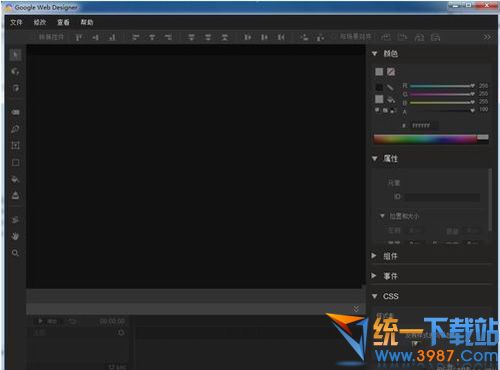Adjust the R red color slider
500x370 pixels.
coord(442,86)
